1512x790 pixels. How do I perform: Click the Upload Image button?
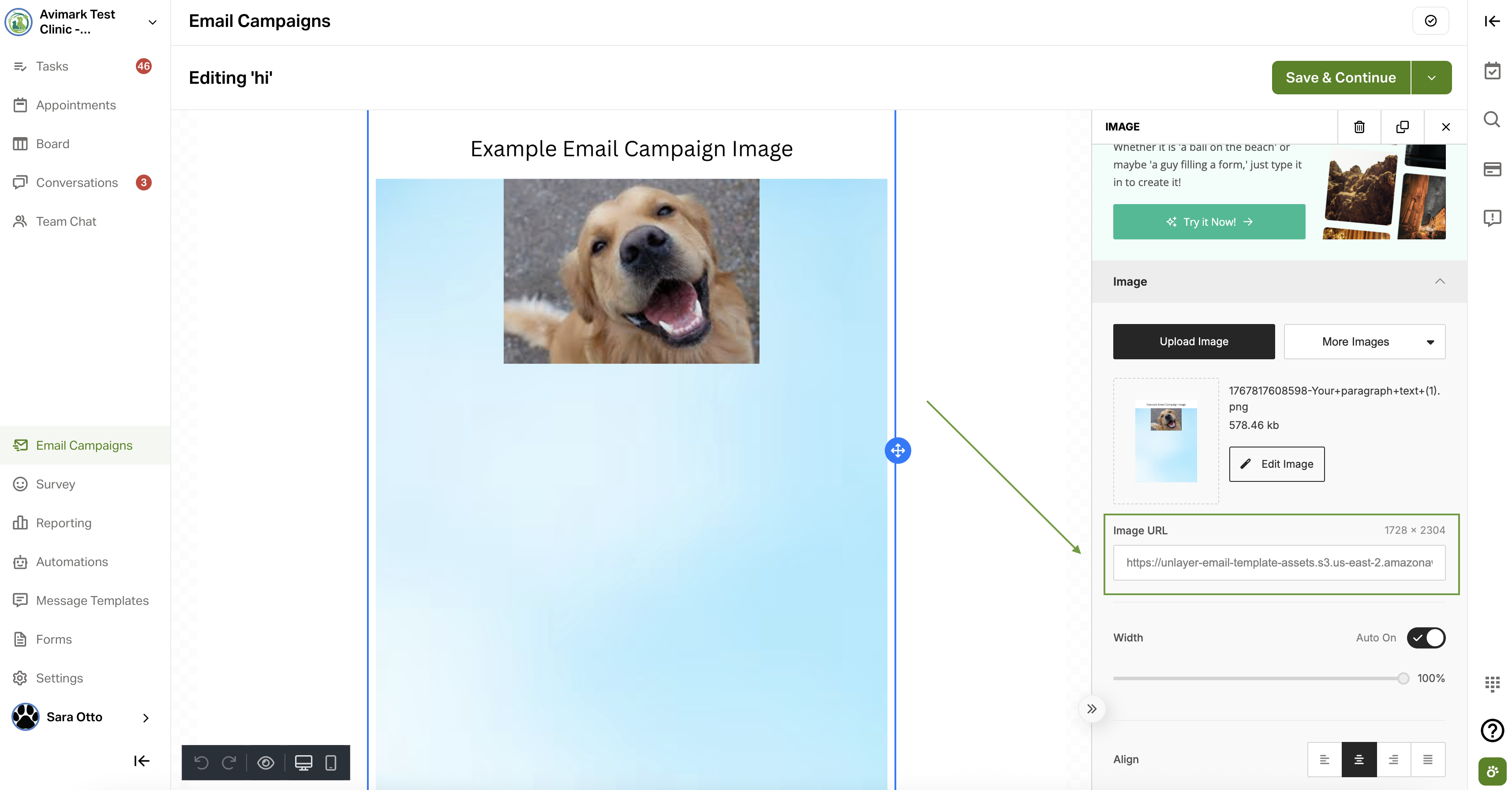click(x=1193, y=341)
